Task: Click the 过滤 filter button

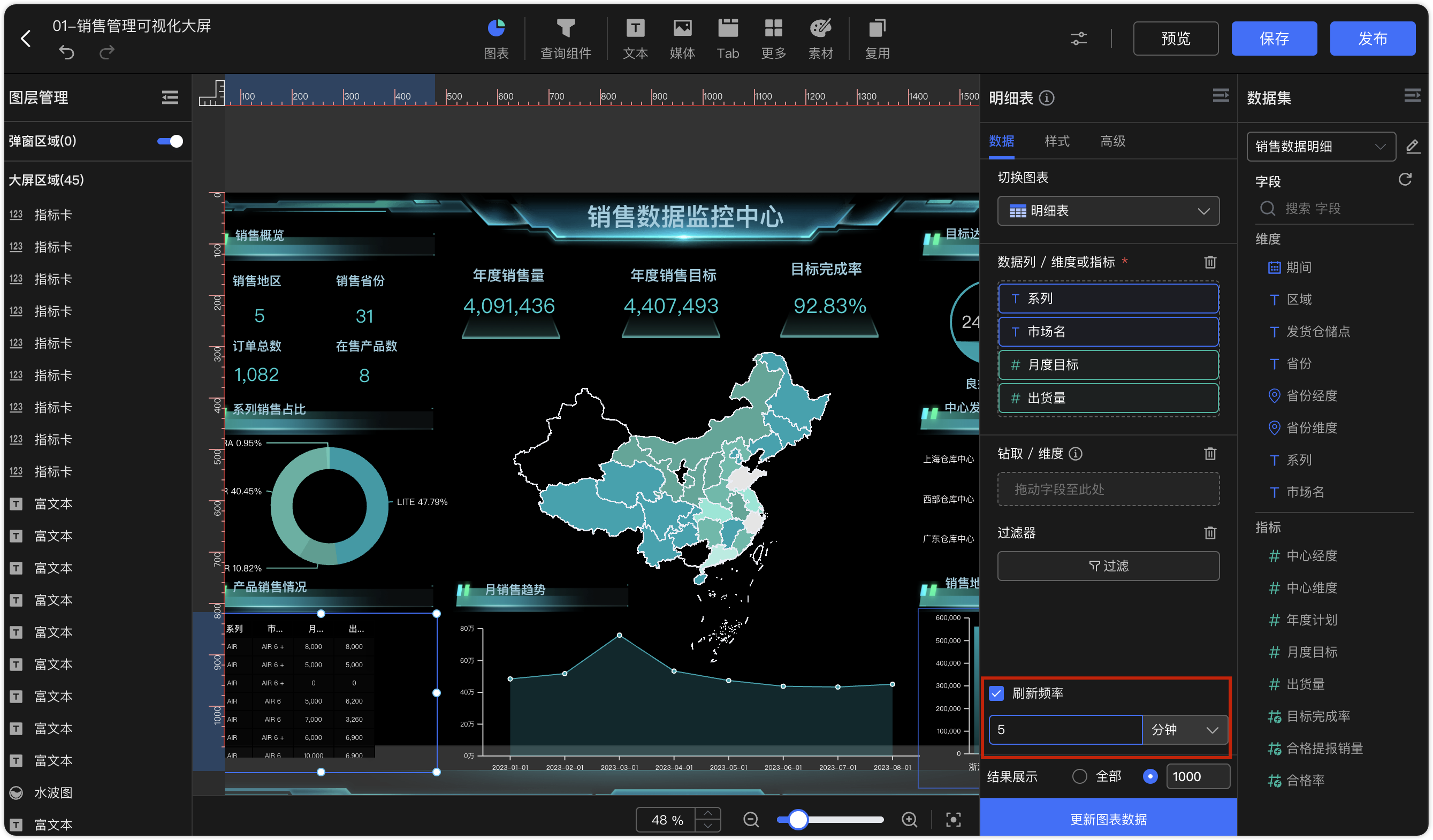Action: (x=1108, y=566)
